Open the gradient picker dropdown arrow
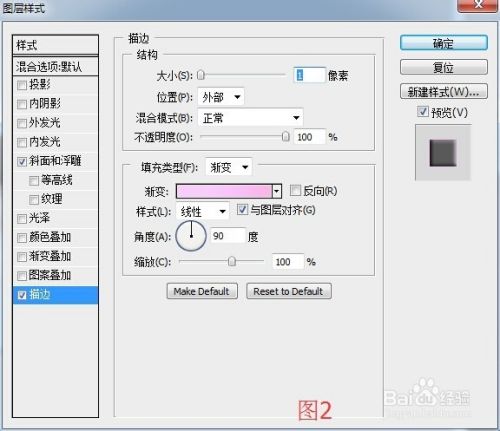The height and width of the screenshot is (431, 500). pyautogui.click(x=277, y=191)
